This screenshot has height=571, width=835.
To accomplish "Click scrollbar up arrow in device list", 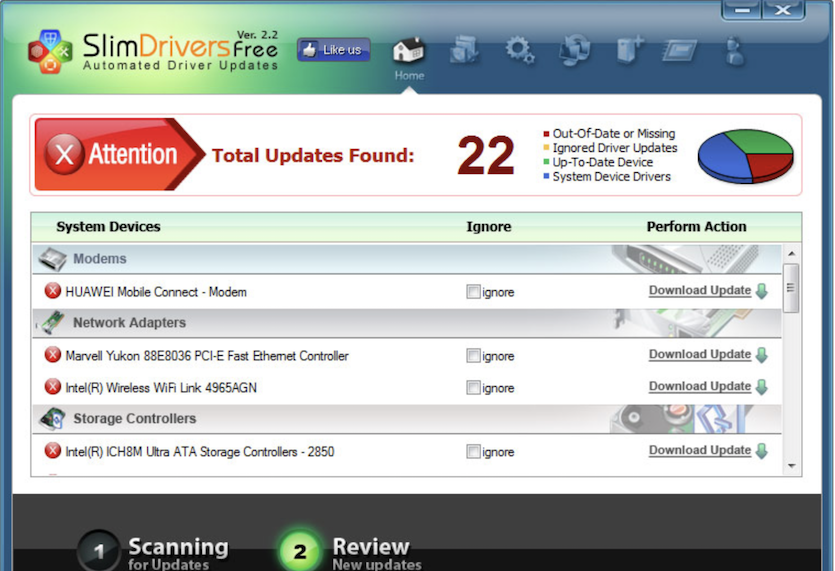I will (x=791, y=254).
